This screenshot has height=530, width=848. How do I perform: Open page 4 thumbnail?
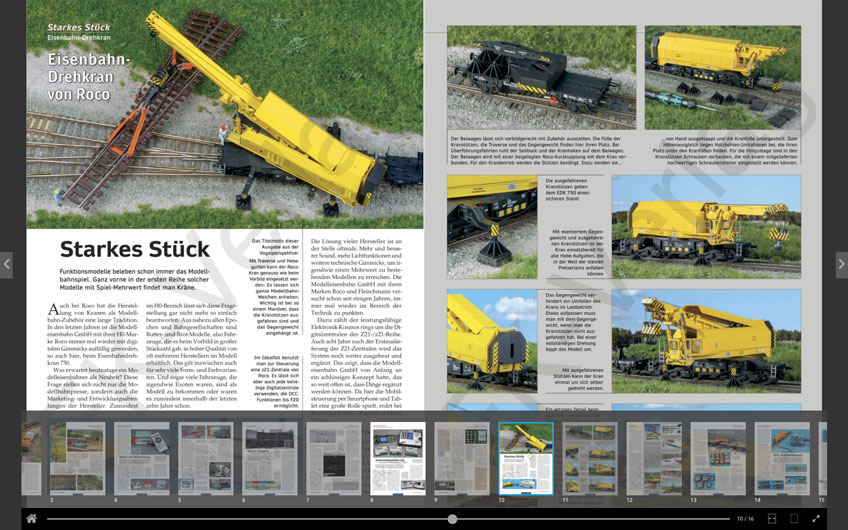(142, 459)
